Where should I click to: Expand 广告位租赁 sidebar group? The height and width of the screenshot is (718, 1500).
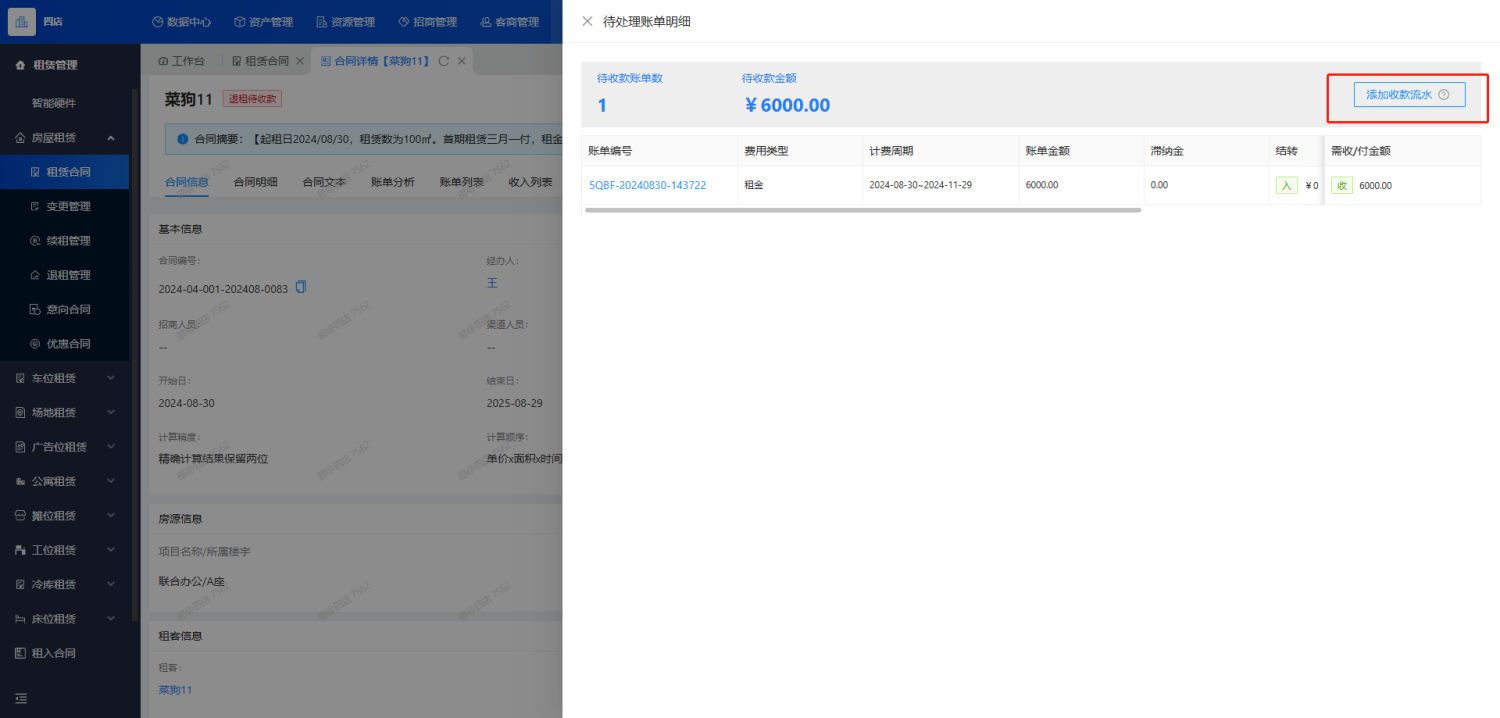tap(65, 447)
